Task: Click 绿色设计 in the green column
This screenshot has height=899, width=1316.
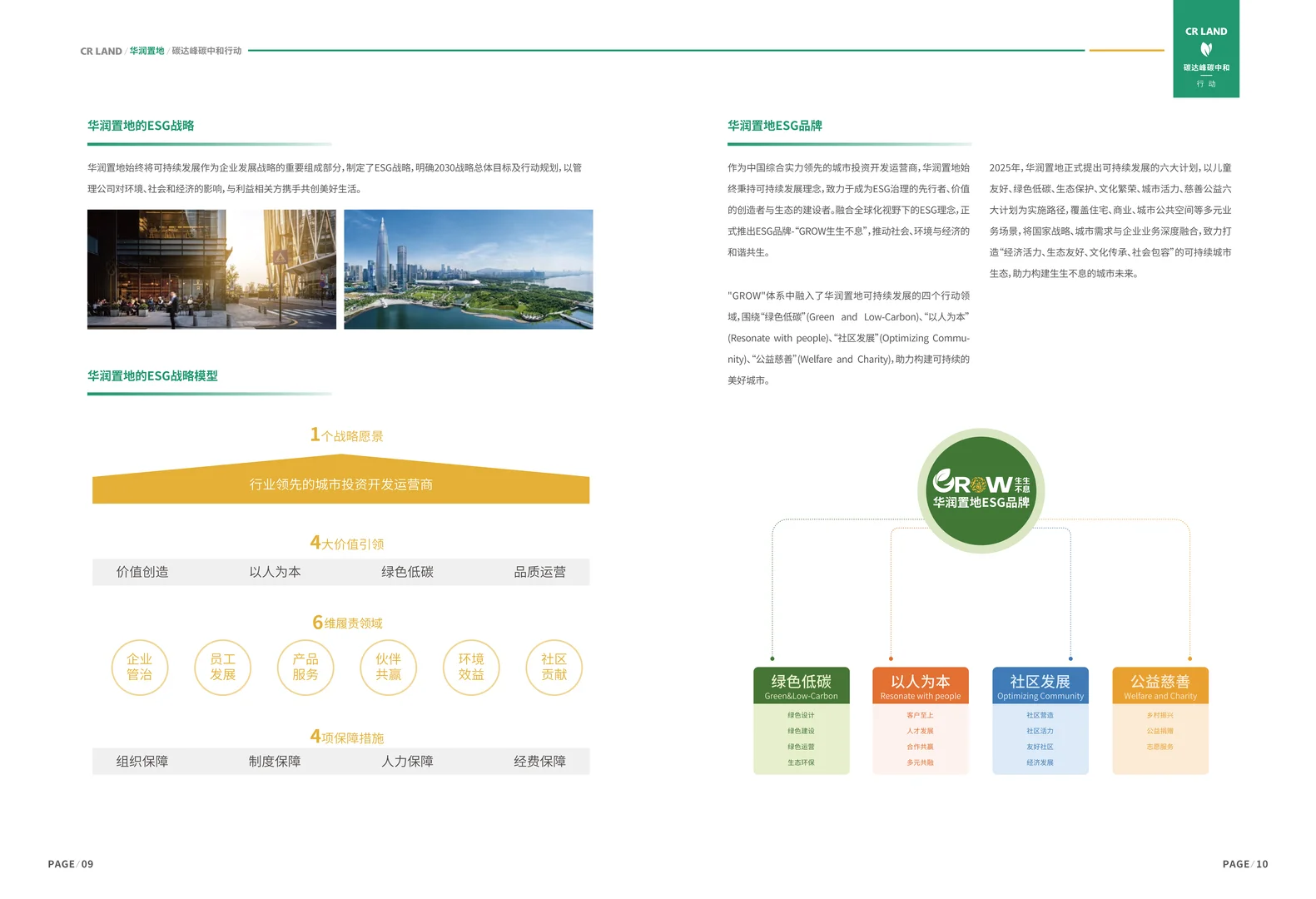Action: coord(801,715)
